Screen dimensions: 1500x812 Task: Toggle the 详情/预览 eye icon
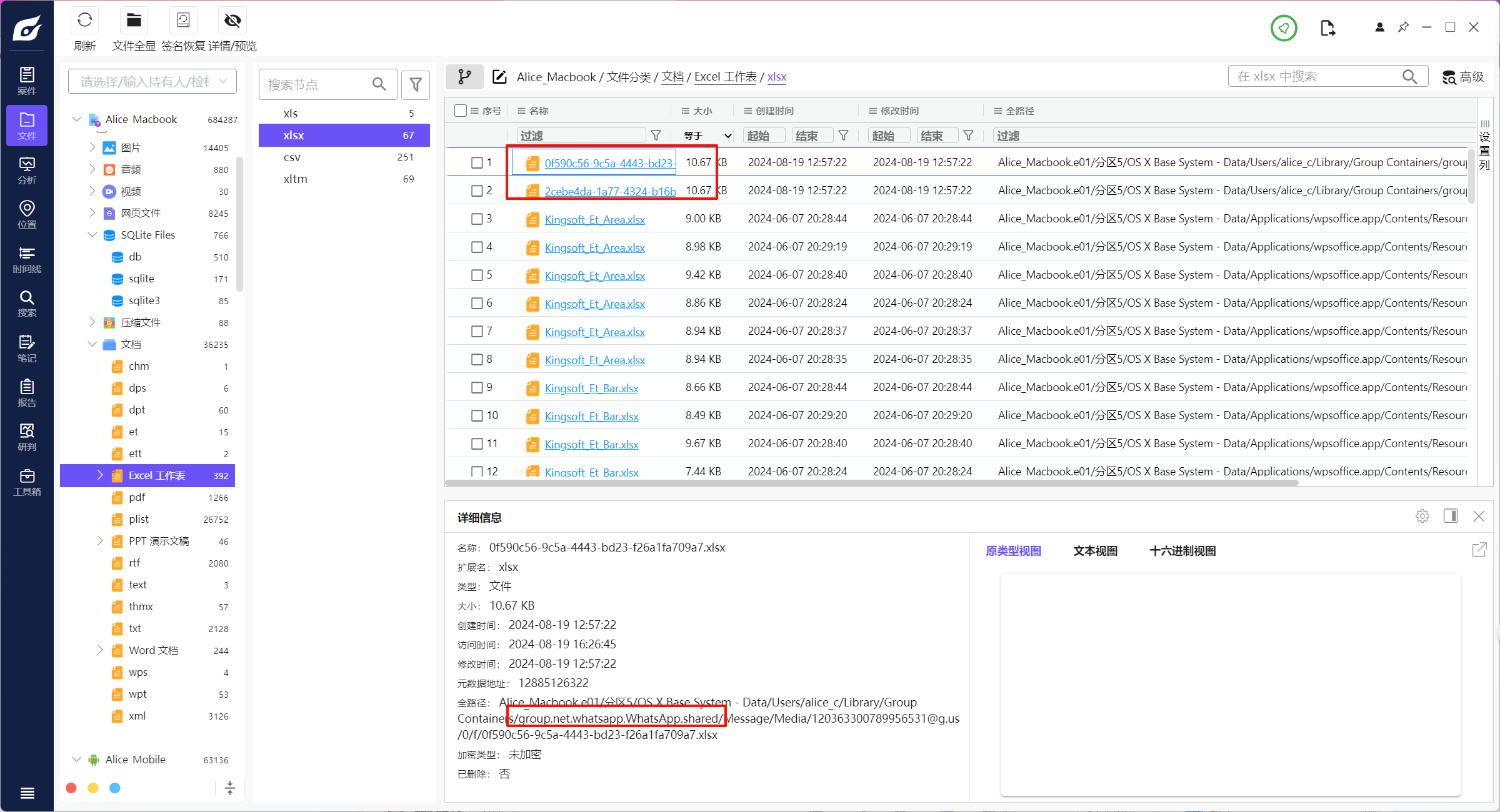click(x=232, y=21)
